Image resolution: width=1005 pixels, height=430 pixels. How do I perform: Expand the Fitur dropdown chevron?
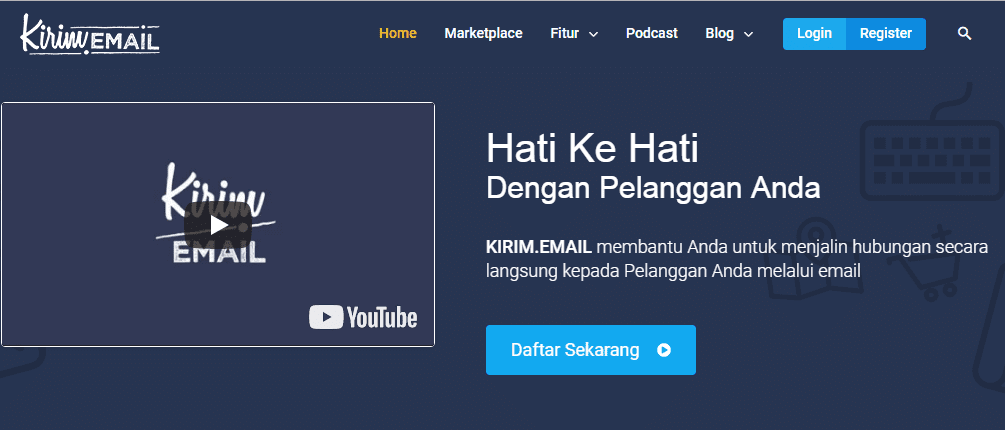(x=593, y=34)
